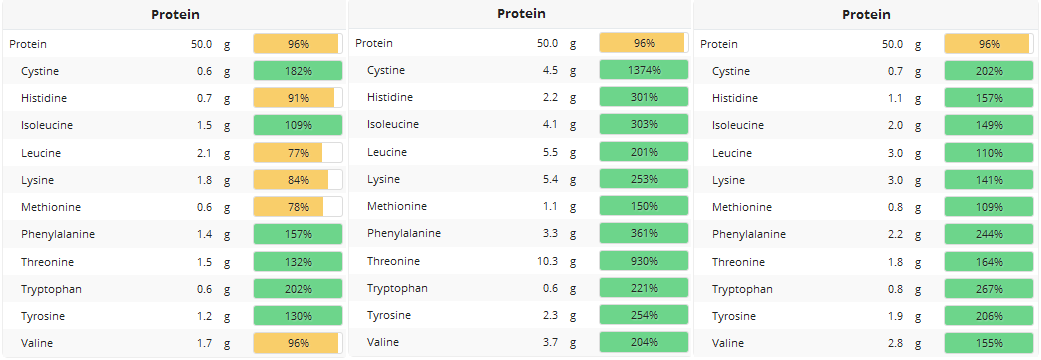Viewport: 1041px width, 360px height.
Task: Click the Methionine 78% bar
Action: [298, 207]
